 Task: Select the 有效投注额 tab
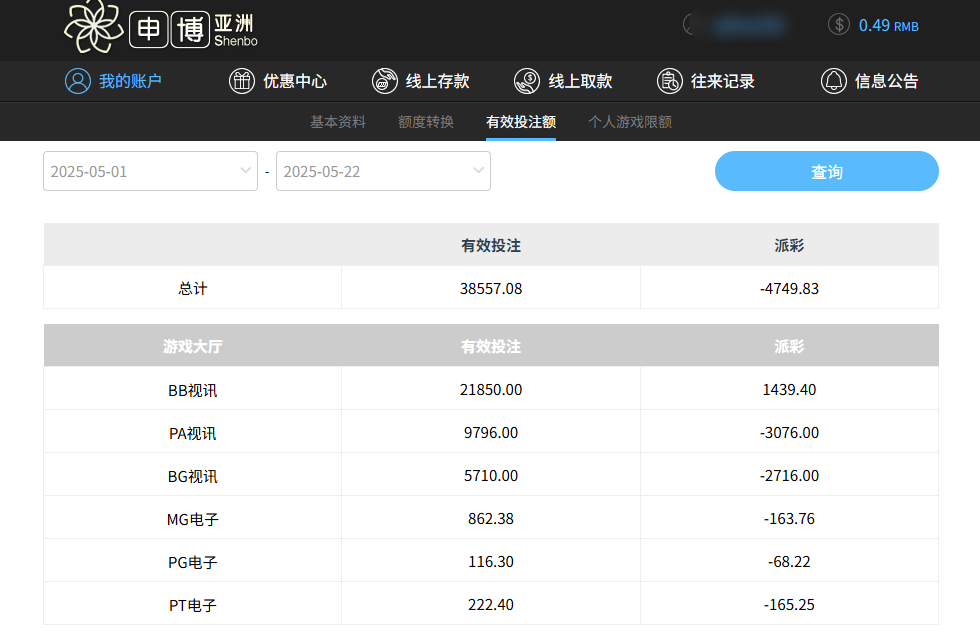coord(520,121)
